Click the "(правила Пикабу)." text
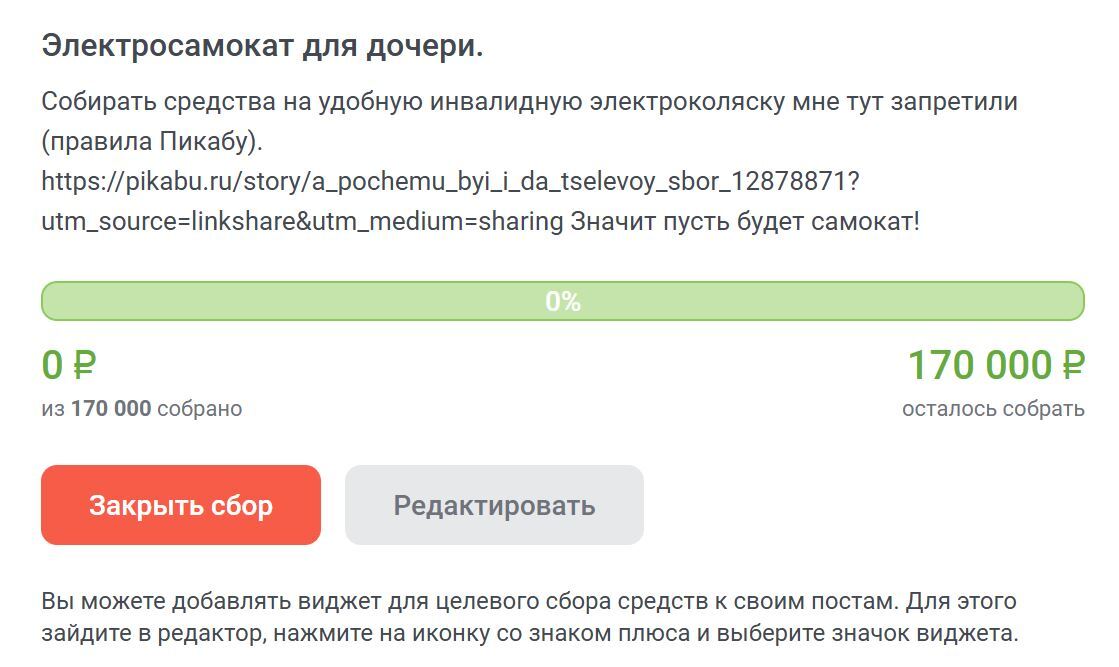 152,142
